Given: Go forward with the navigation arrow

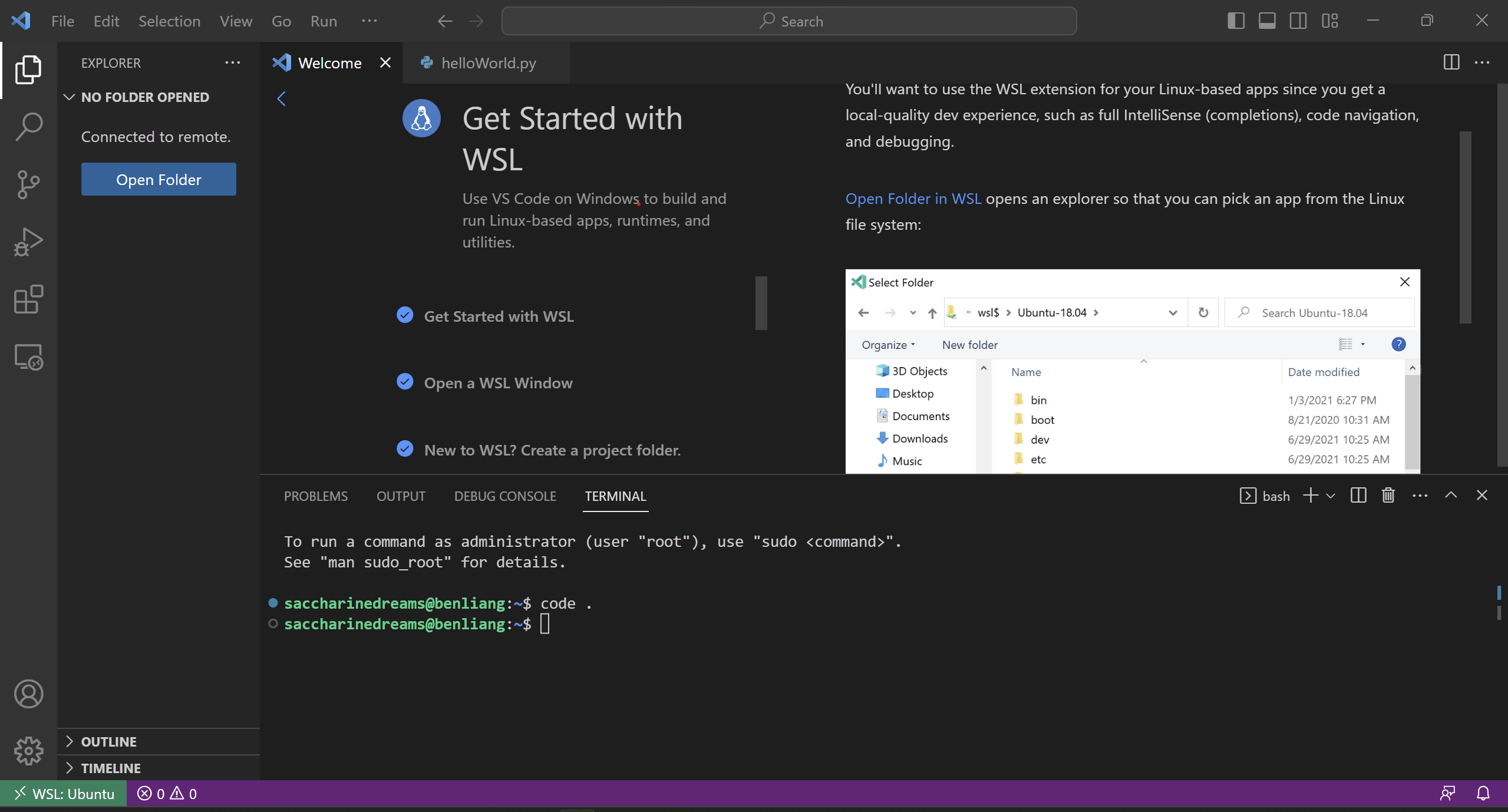Looking at the screenshot, I should click(x=476, y=21).
